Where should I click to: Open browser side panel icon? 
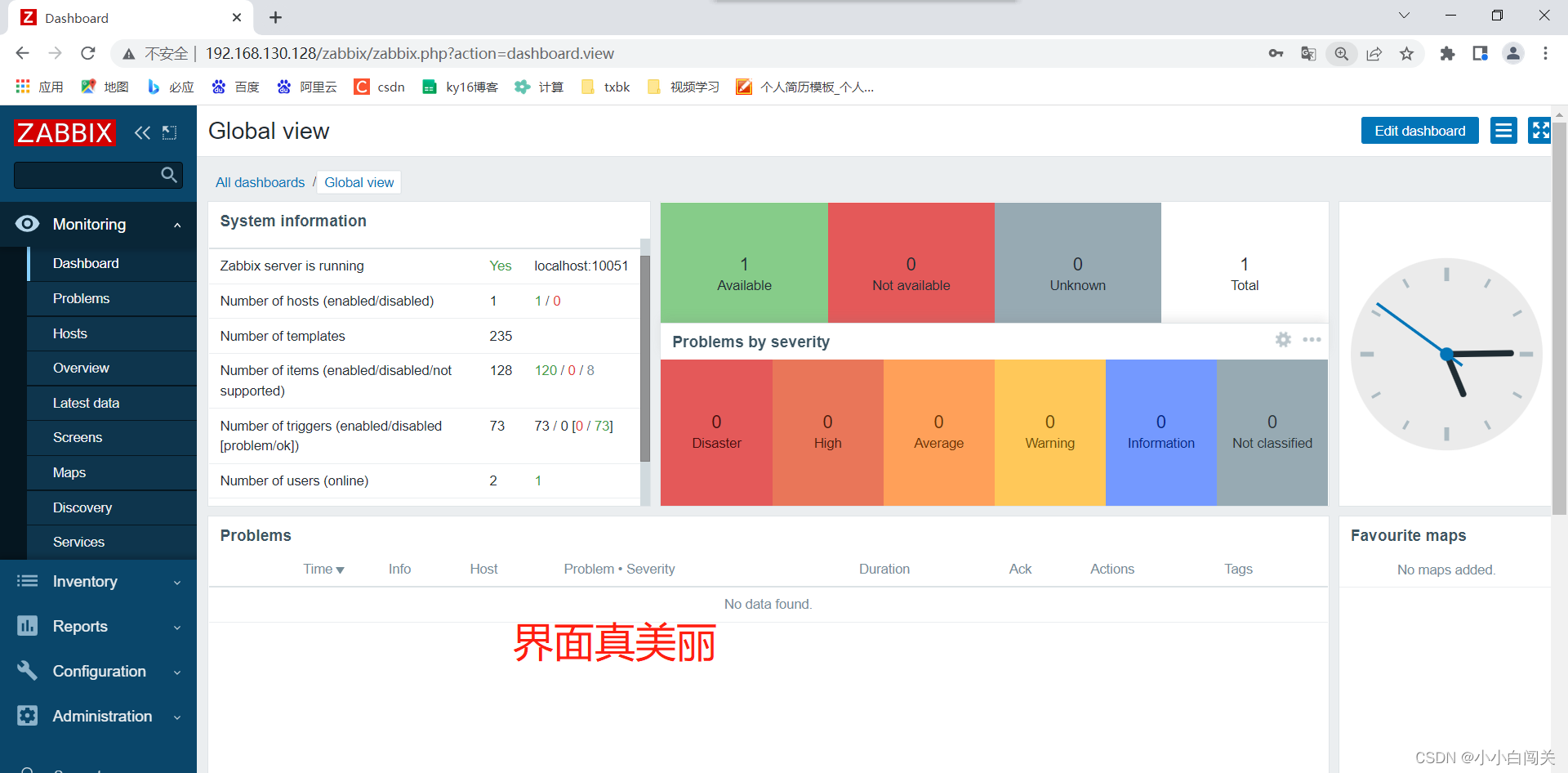point(1480,53)
